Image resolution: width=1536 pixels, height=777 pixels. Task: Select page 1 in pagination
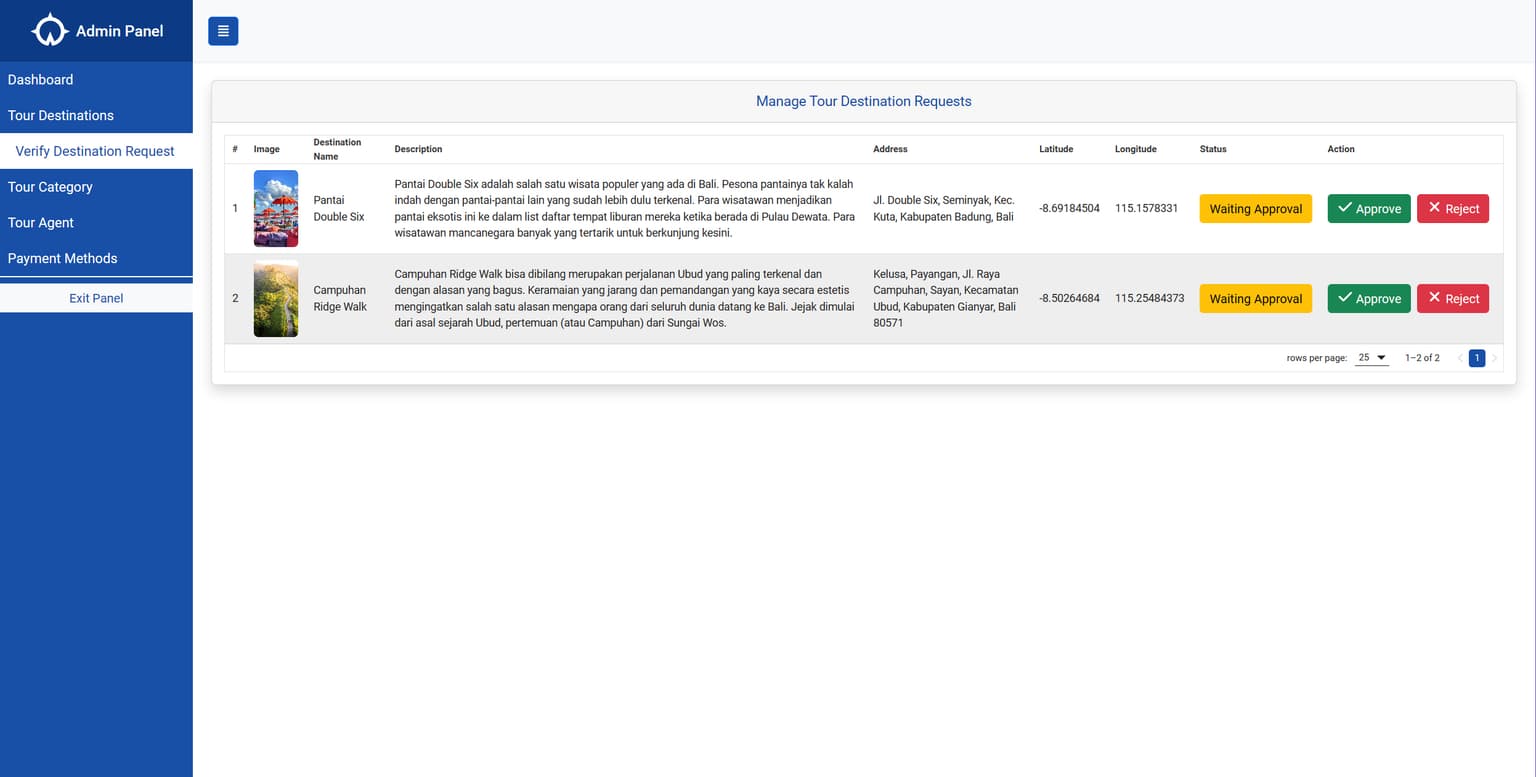[x=1476, y=358]
